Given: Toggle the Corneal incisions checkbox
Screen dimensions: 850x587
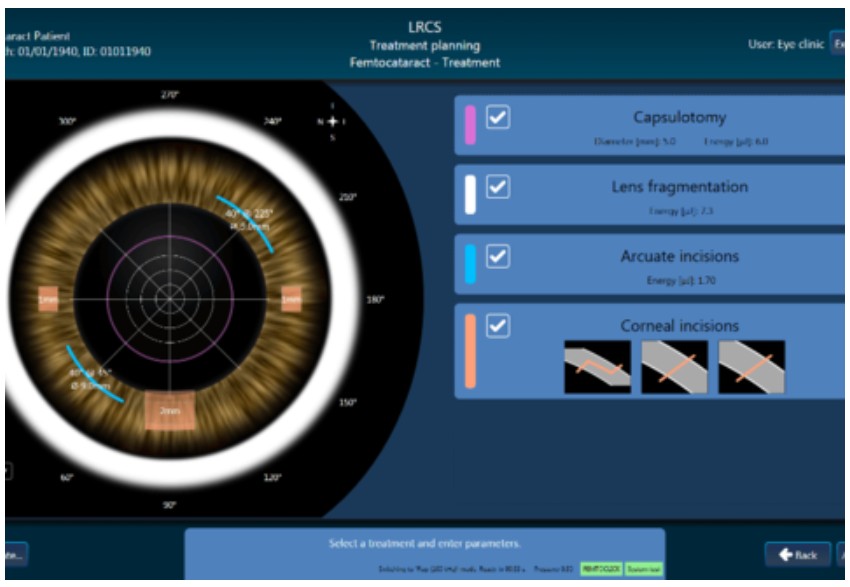Looking at the screenshot, I should pos(498,326).
